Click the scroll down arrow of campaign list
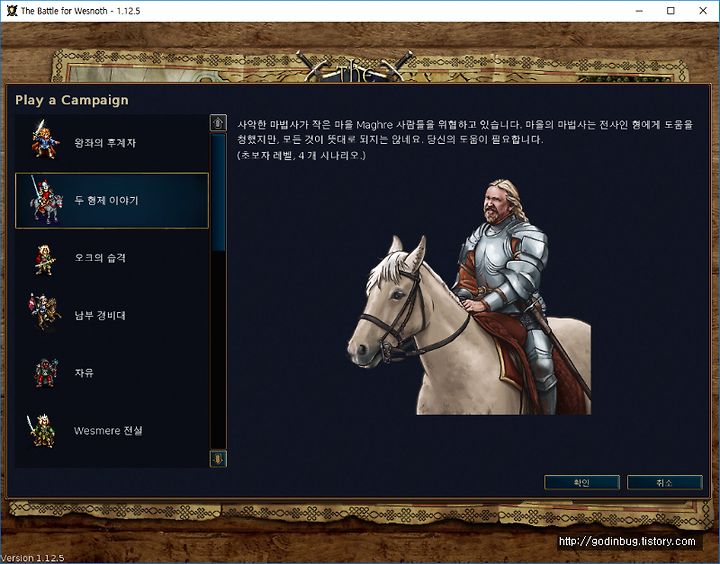This screenshot has width=720, height=564. [x=218, y=458]
